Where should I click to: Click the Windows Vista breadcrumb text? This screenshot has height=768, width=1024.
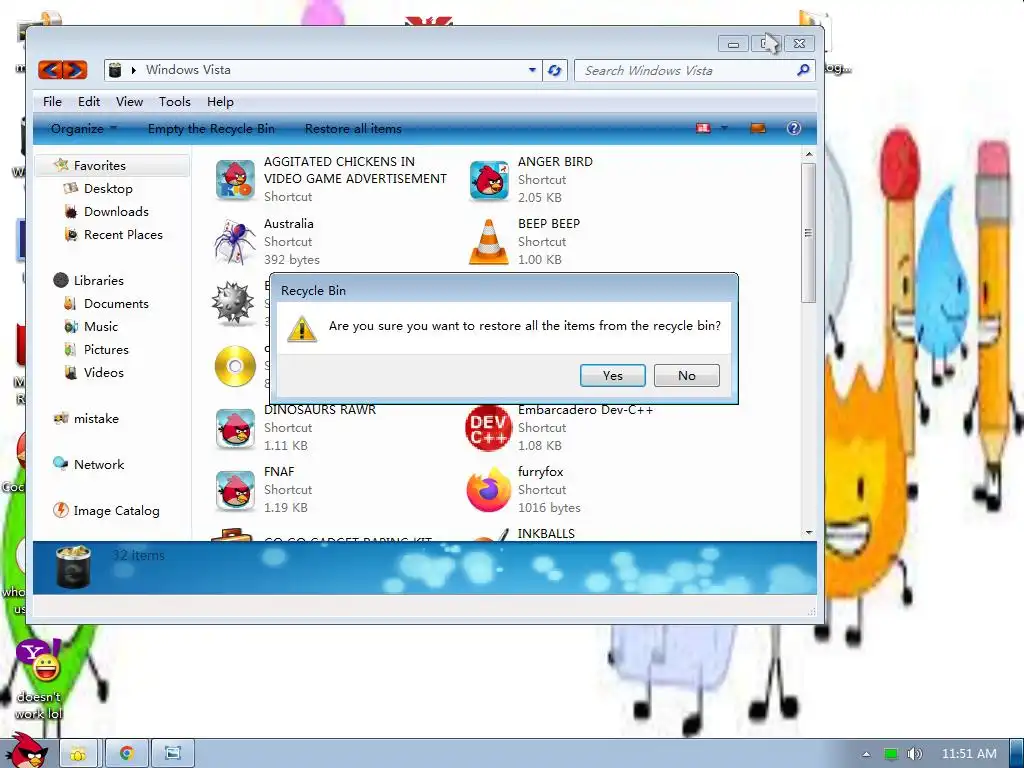point(188,70)
